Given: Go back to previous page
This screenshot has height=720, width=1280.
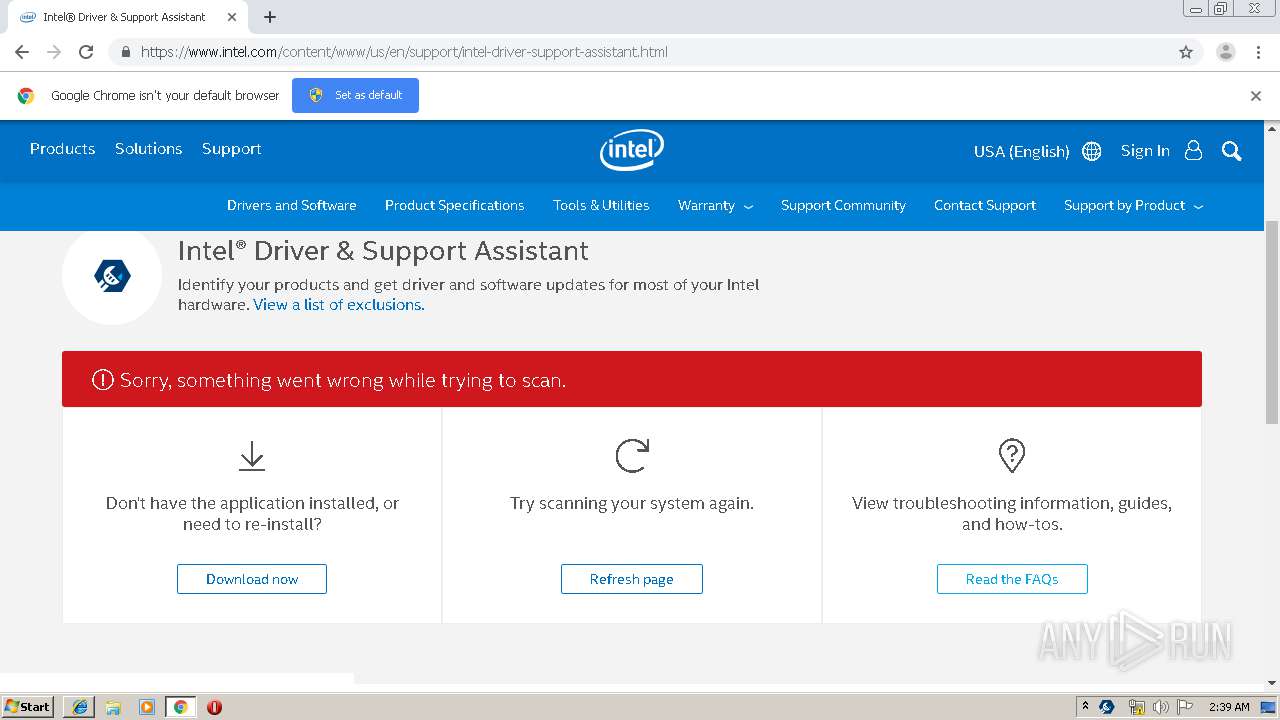Looking at the screenshot, I should (x=22, y=52).
